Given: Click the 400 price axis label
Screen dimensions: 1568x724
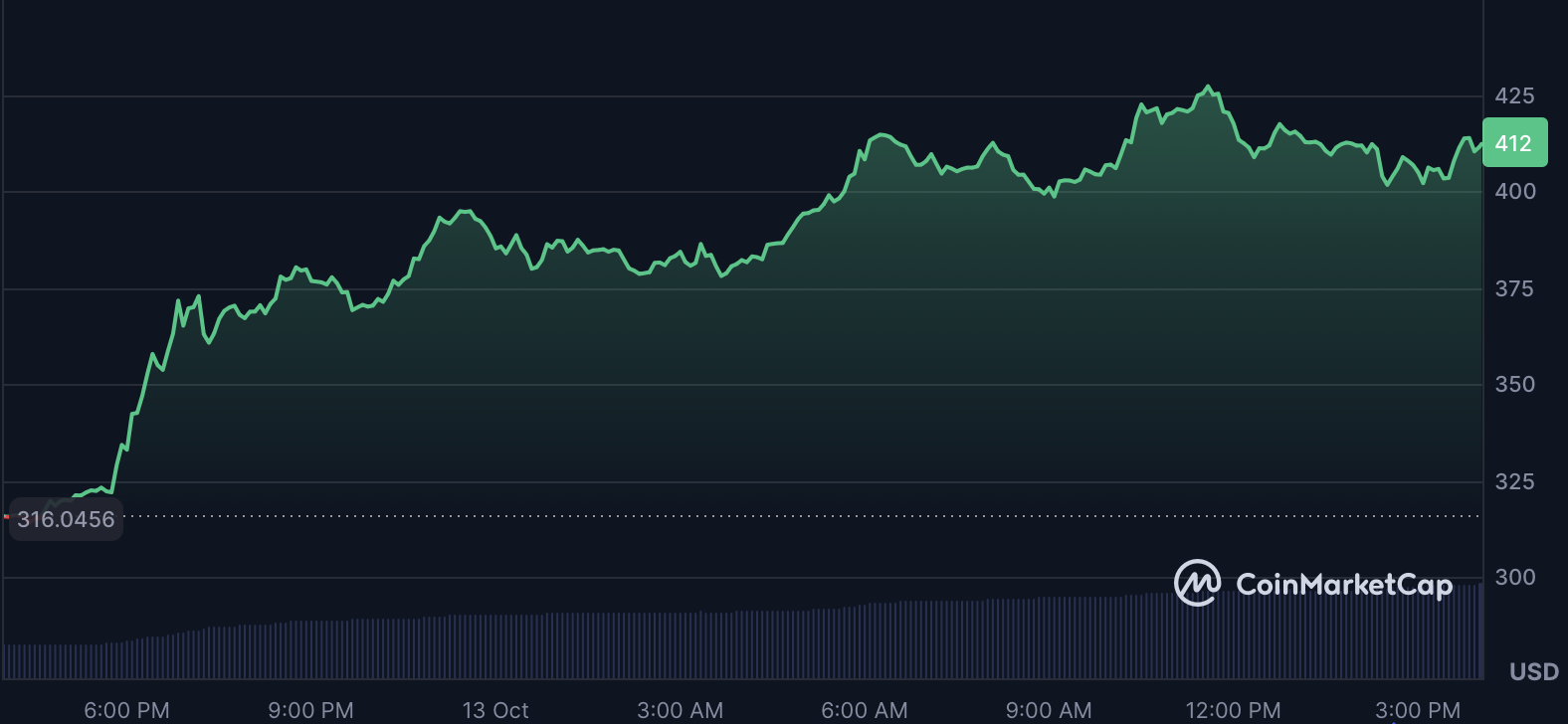Looking at the screenshot, I should (1514, 191).
